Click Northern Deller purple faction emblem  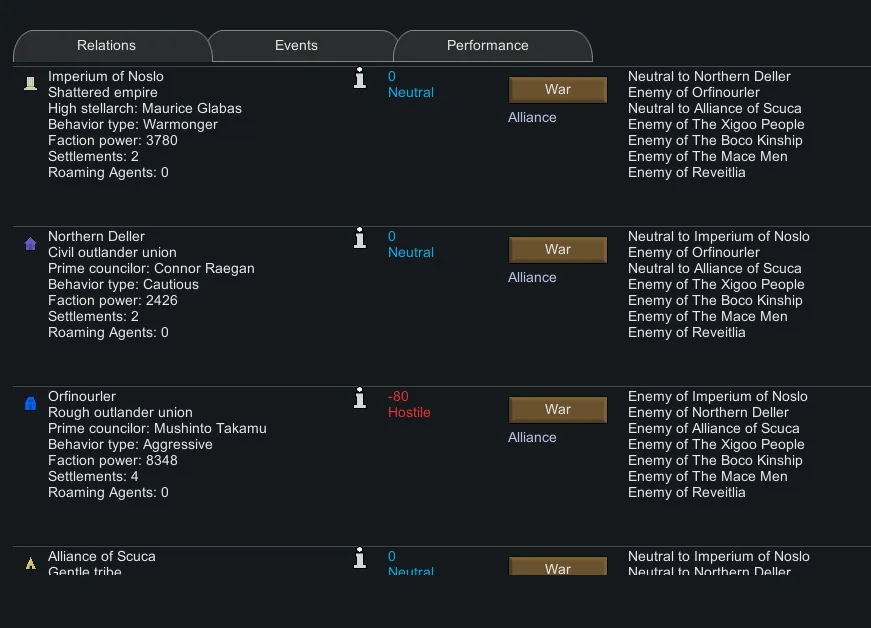30,244
